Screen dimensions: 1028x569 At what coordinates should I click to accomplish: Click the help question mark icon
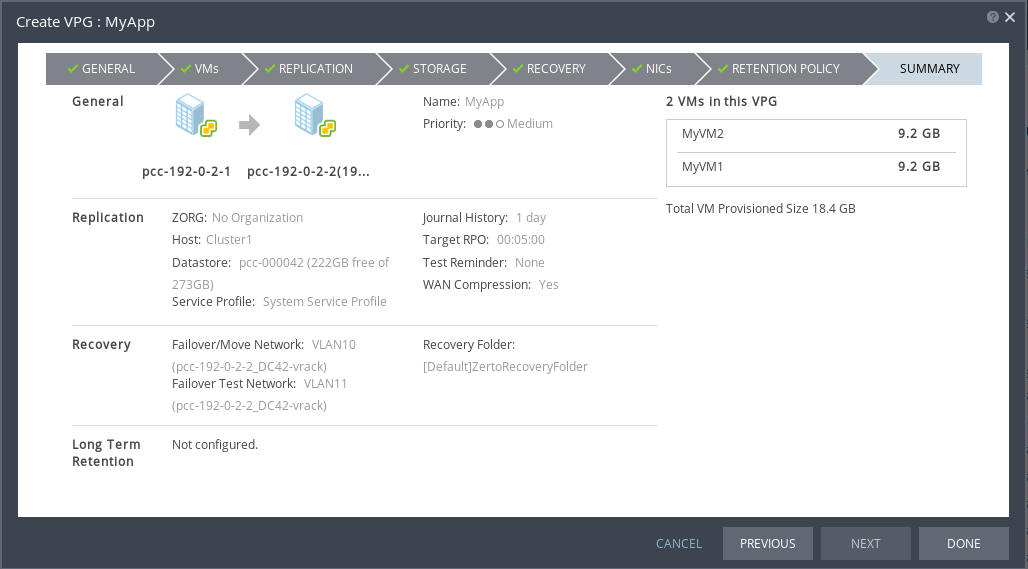[x=992, y=18]
